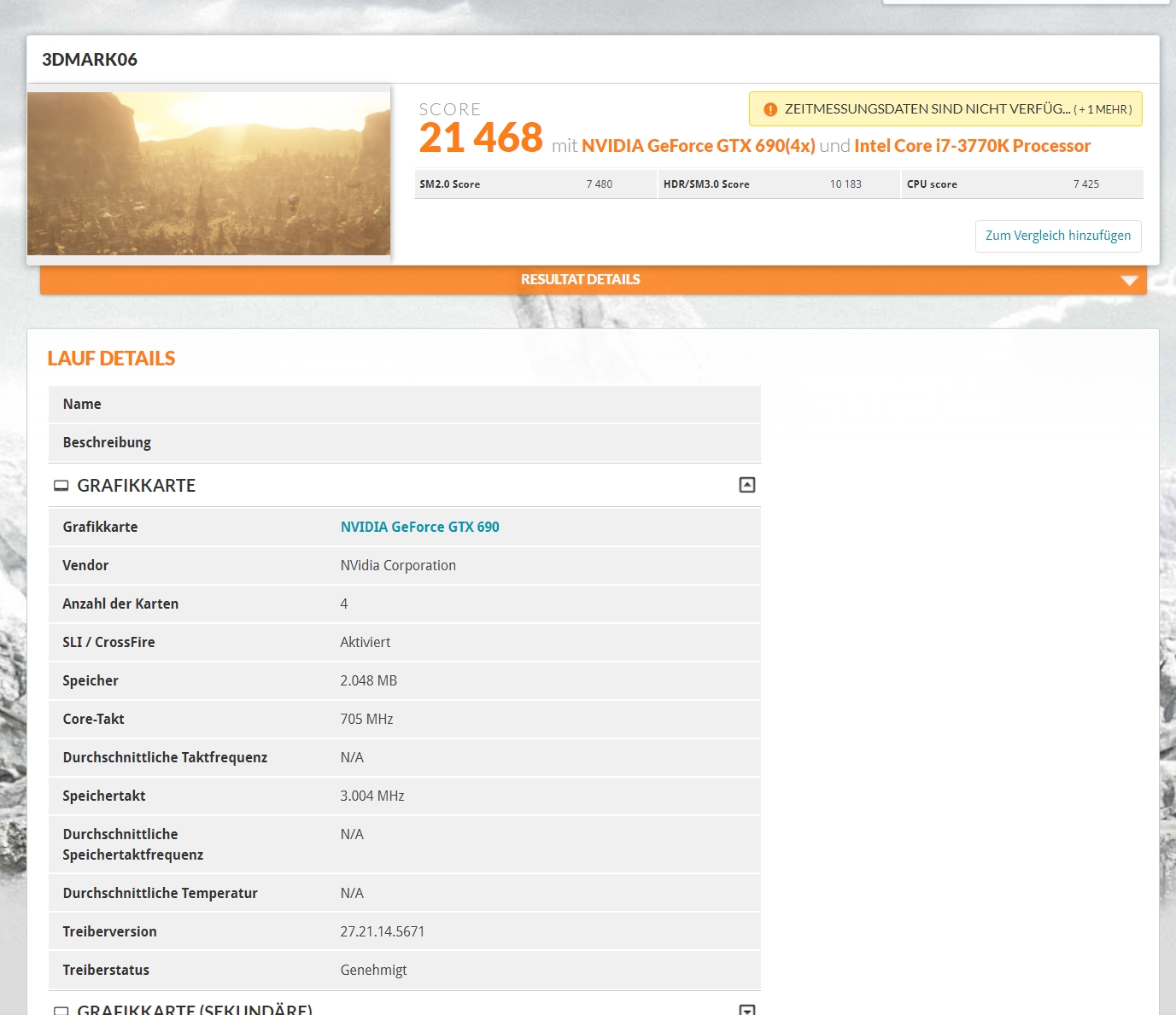Click the GRAFIKKARTE section title
Screen dimensions: 1176x1015
(x=137, y=486)
